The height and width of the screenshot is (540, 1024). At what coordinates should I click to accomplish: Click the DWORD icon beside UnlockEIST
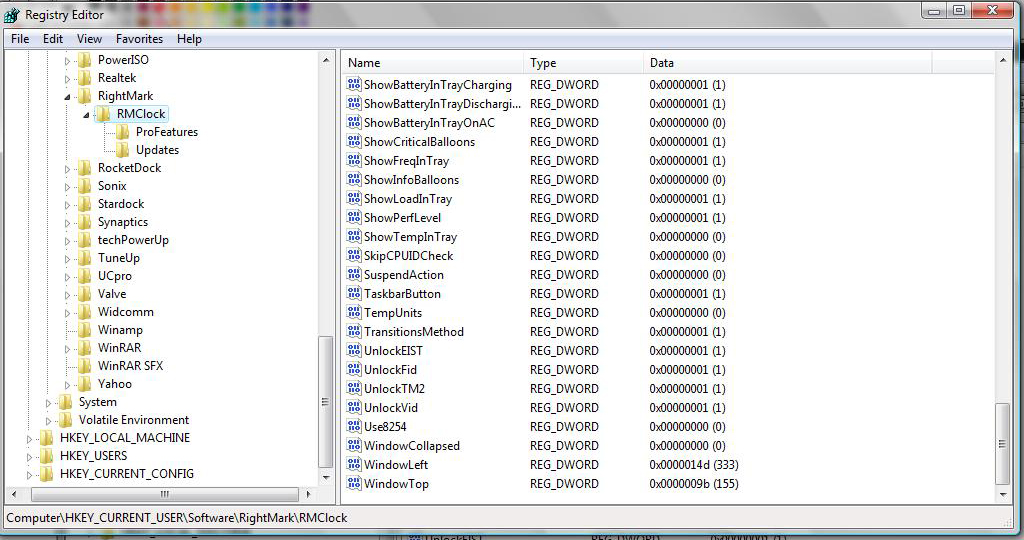pyautogui.click(x=354, y=350)
